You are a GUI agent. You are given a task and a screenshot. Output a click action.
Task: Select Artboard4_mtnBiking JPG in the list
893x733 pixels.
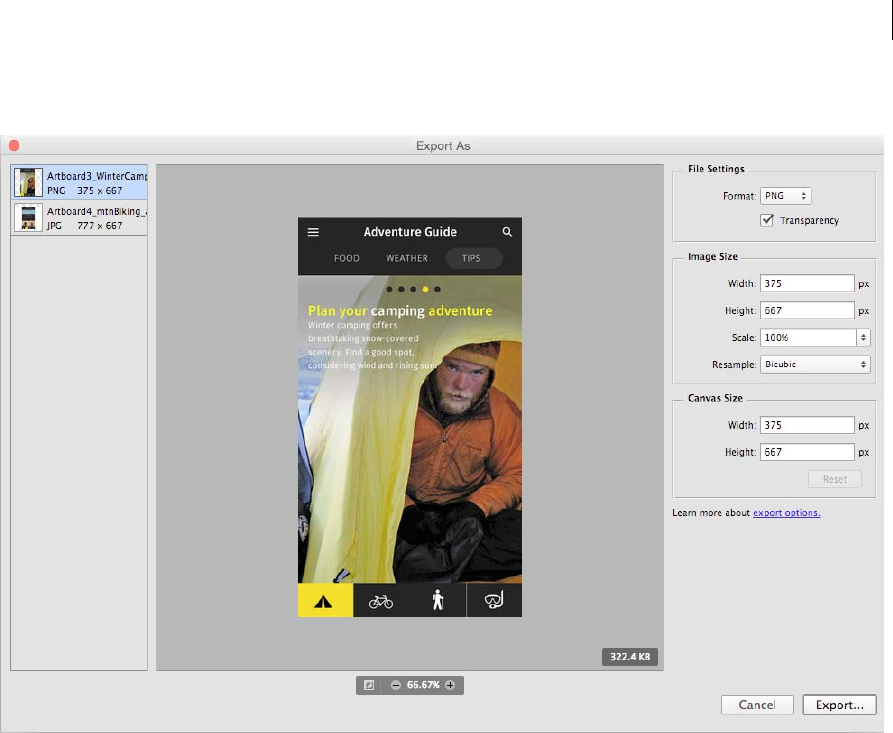click(80, 219)
